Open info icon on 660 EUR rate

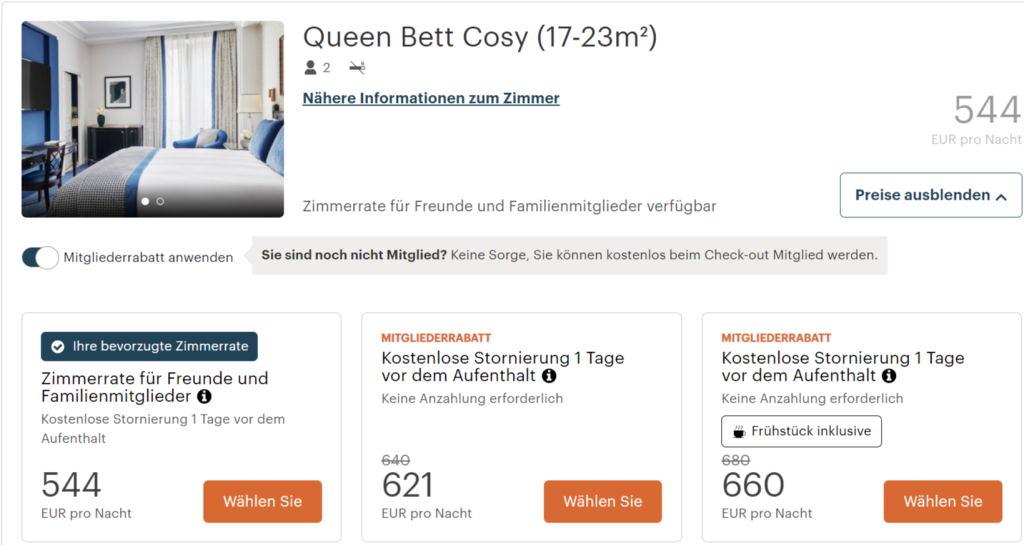889,376
